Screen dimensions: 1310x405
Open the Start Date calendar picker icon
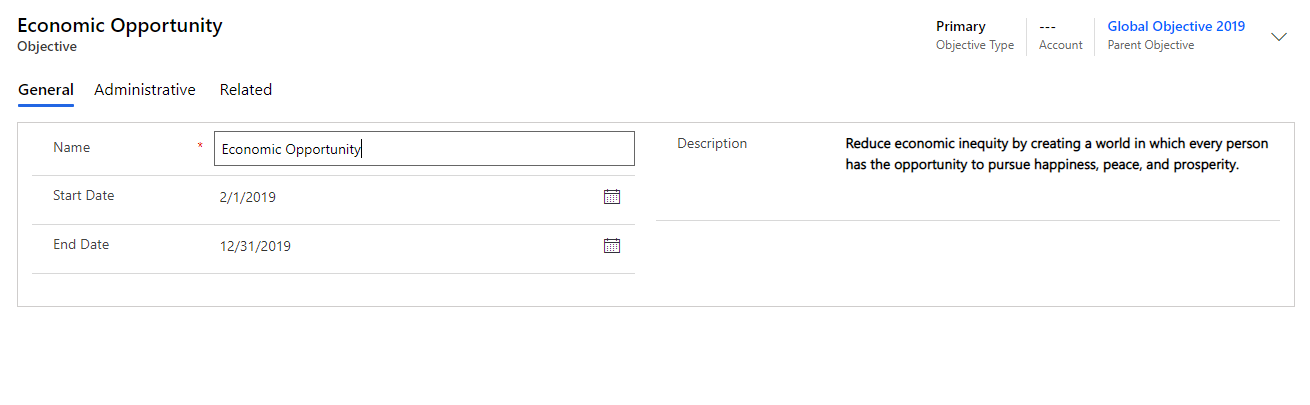point(612,197)
